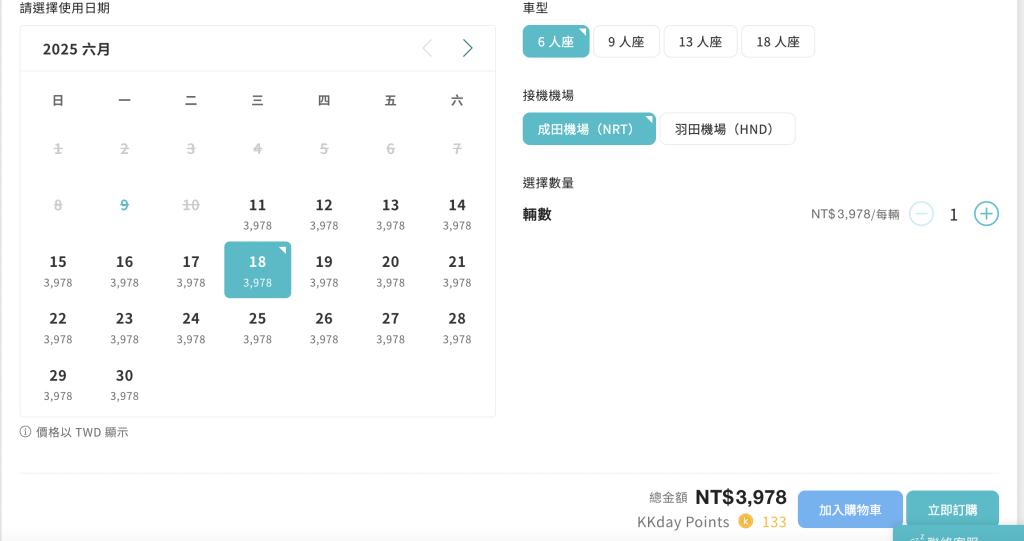1024x541 pixels.
Task: Pick June 19 date cell
Action: tap(324, 270)
